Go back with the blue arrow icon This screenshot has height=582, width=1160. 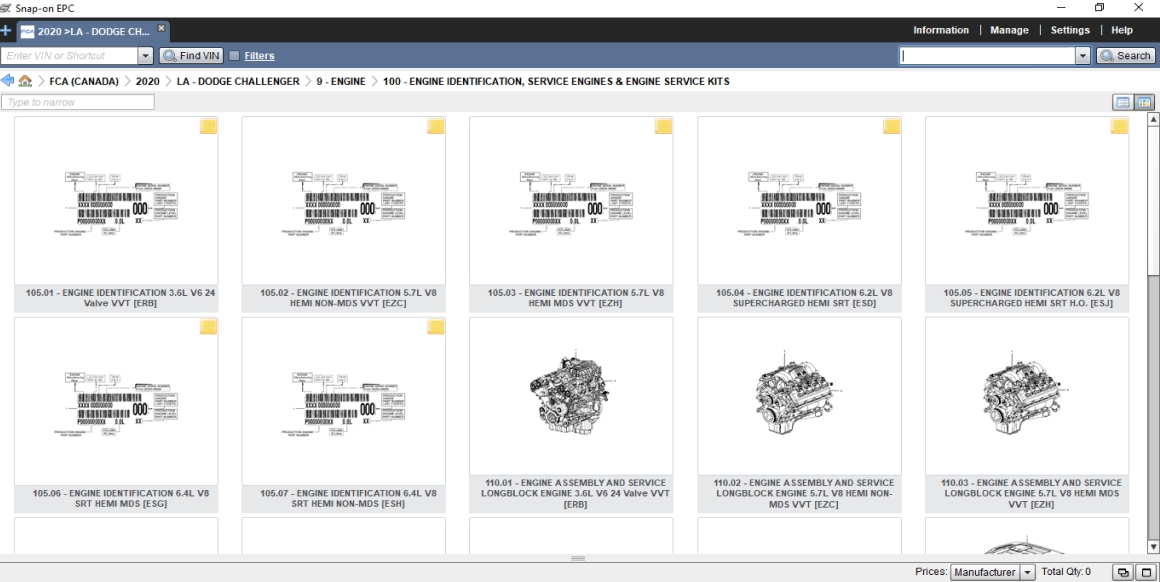click(x=7, y=81)
